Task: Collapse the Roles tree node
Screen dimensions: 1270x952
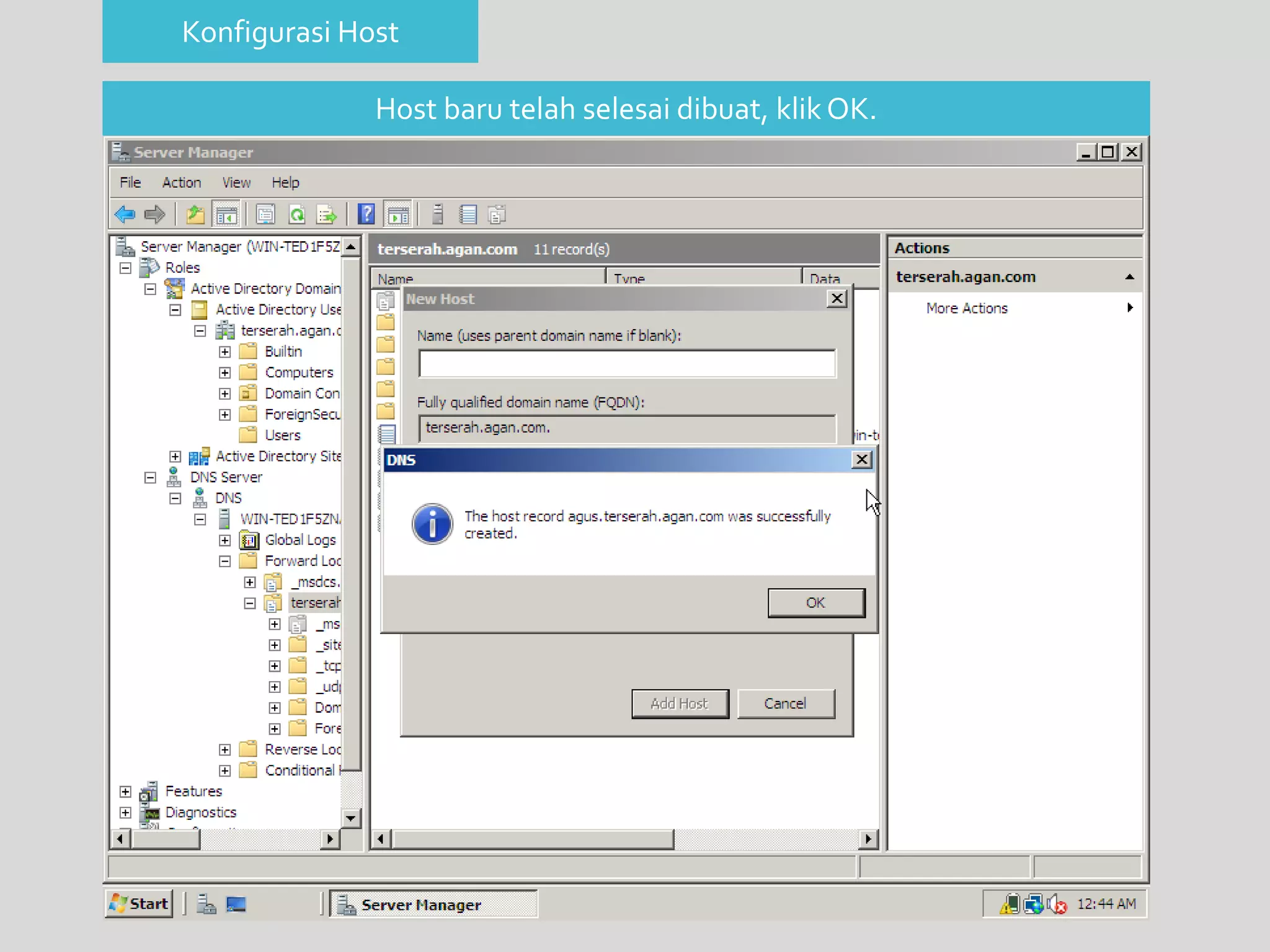Action: (125, 268)
